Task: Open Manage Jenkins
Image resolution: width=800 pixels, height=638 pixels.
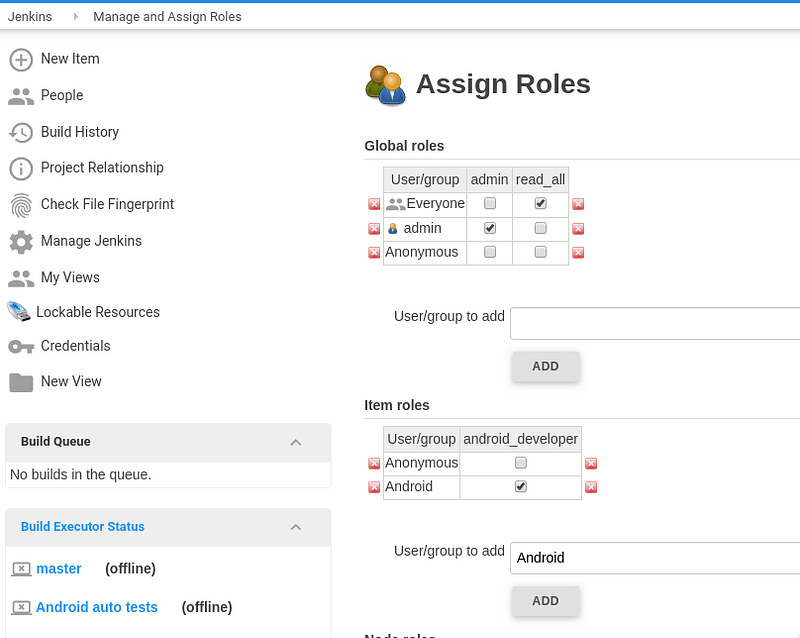Action: (x=91, y=241)
